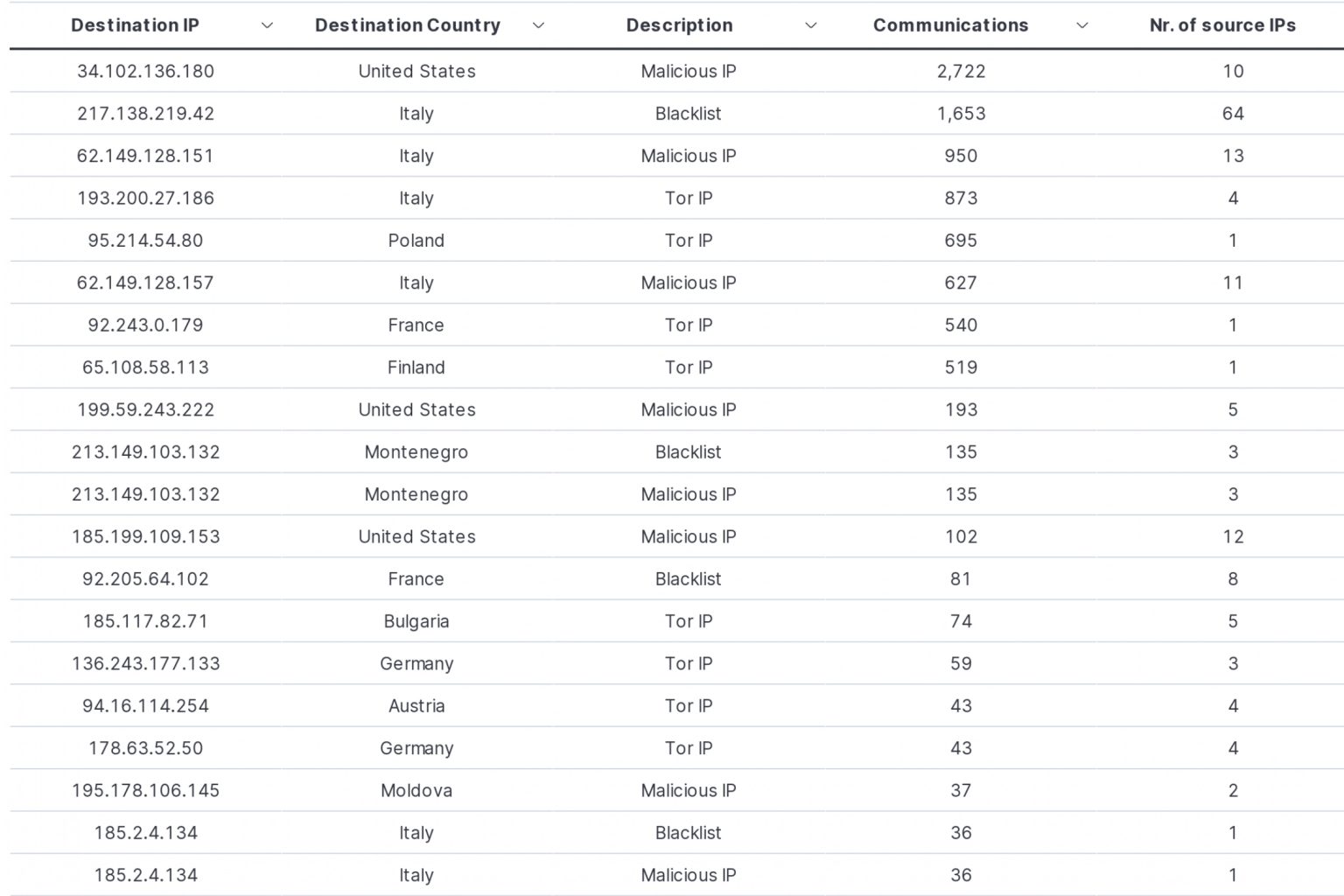Sort by the Communications column header
This screenshot has height=896, width=1344.
pyautogui.click(x=949, y=25)
